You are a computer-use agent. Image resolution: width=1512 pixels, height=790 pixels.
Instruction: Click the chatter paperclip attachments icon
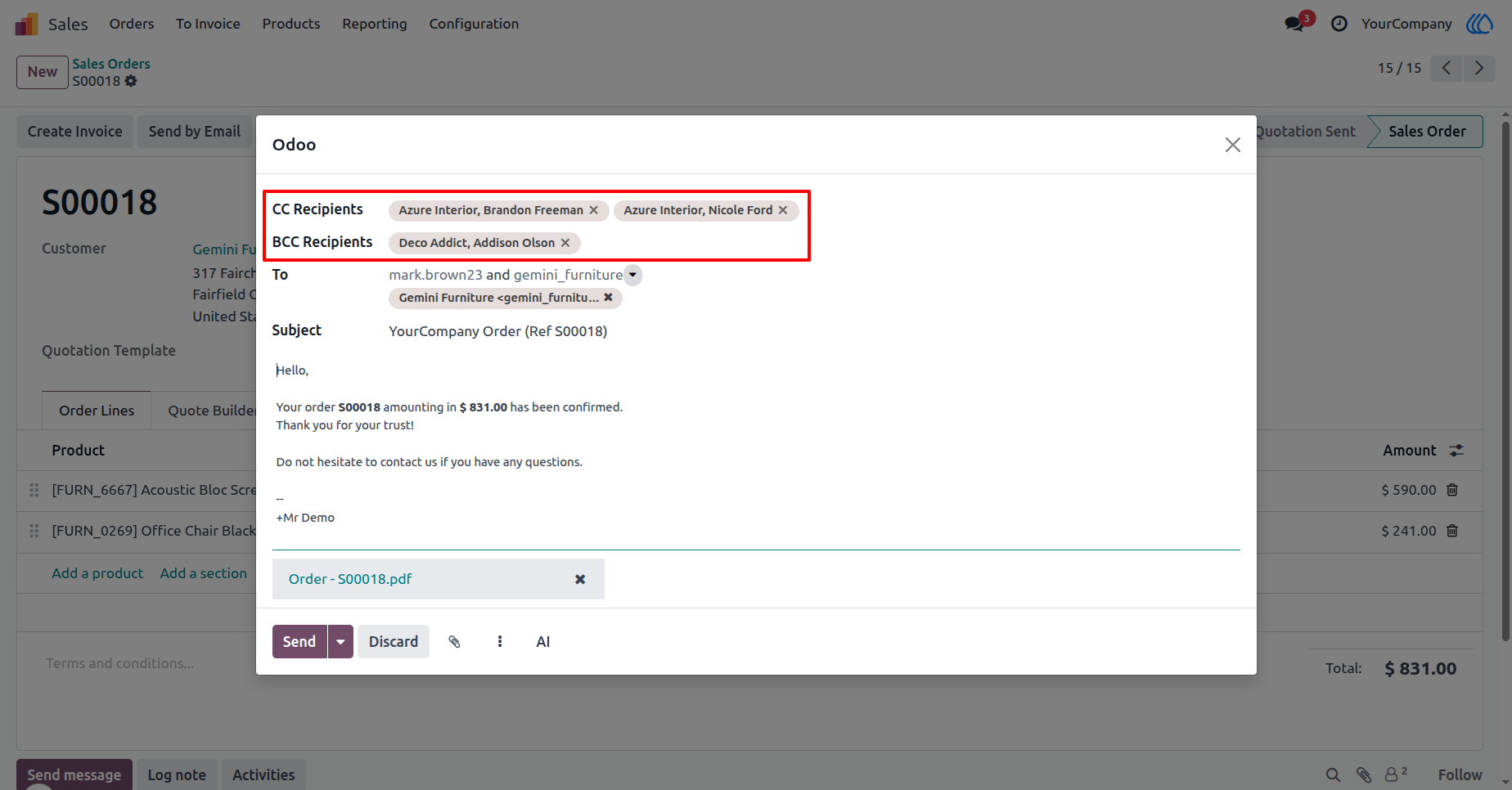[1363, 774]
